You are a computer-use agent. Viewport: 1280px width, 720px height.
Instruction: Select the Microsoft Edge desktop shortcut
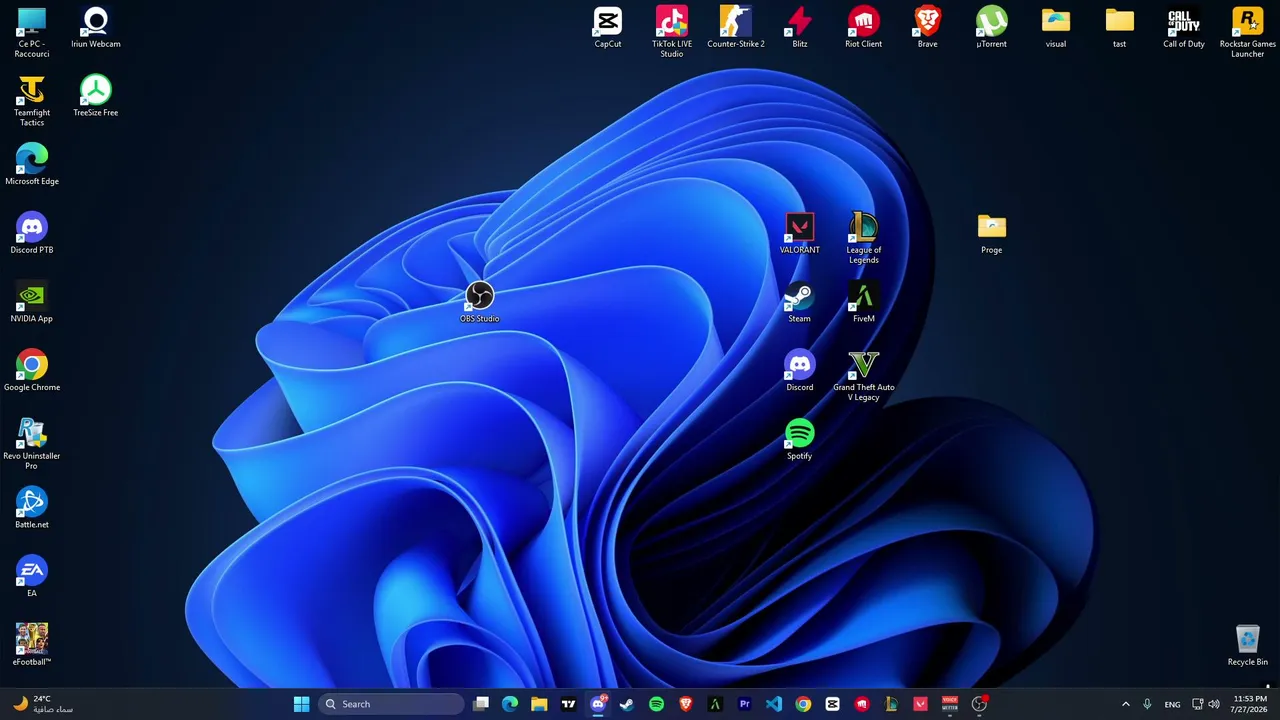coord(32,164)
